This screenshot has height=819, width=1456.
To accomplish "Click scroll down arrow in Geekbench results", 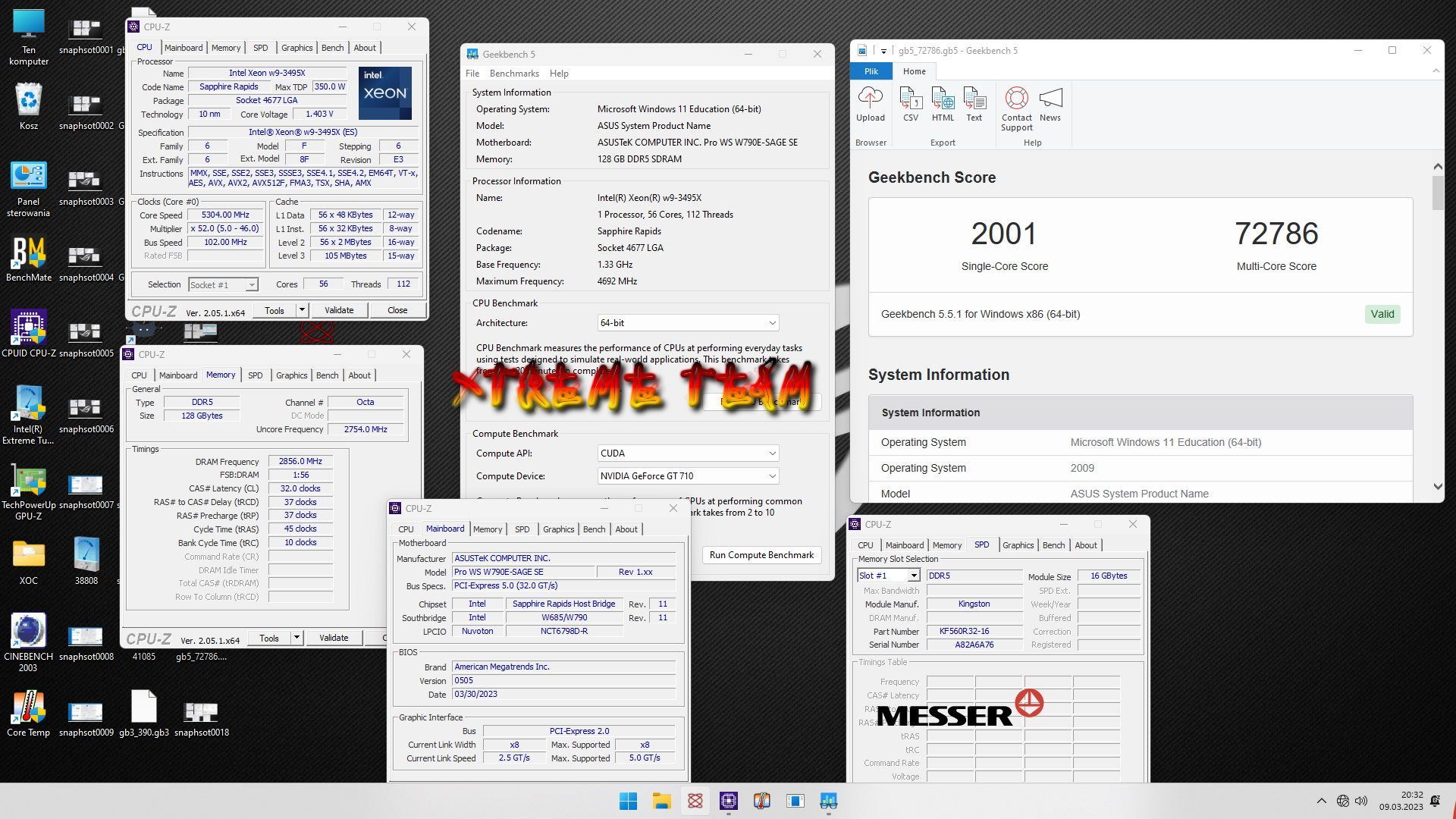I will click(1438, 487).
